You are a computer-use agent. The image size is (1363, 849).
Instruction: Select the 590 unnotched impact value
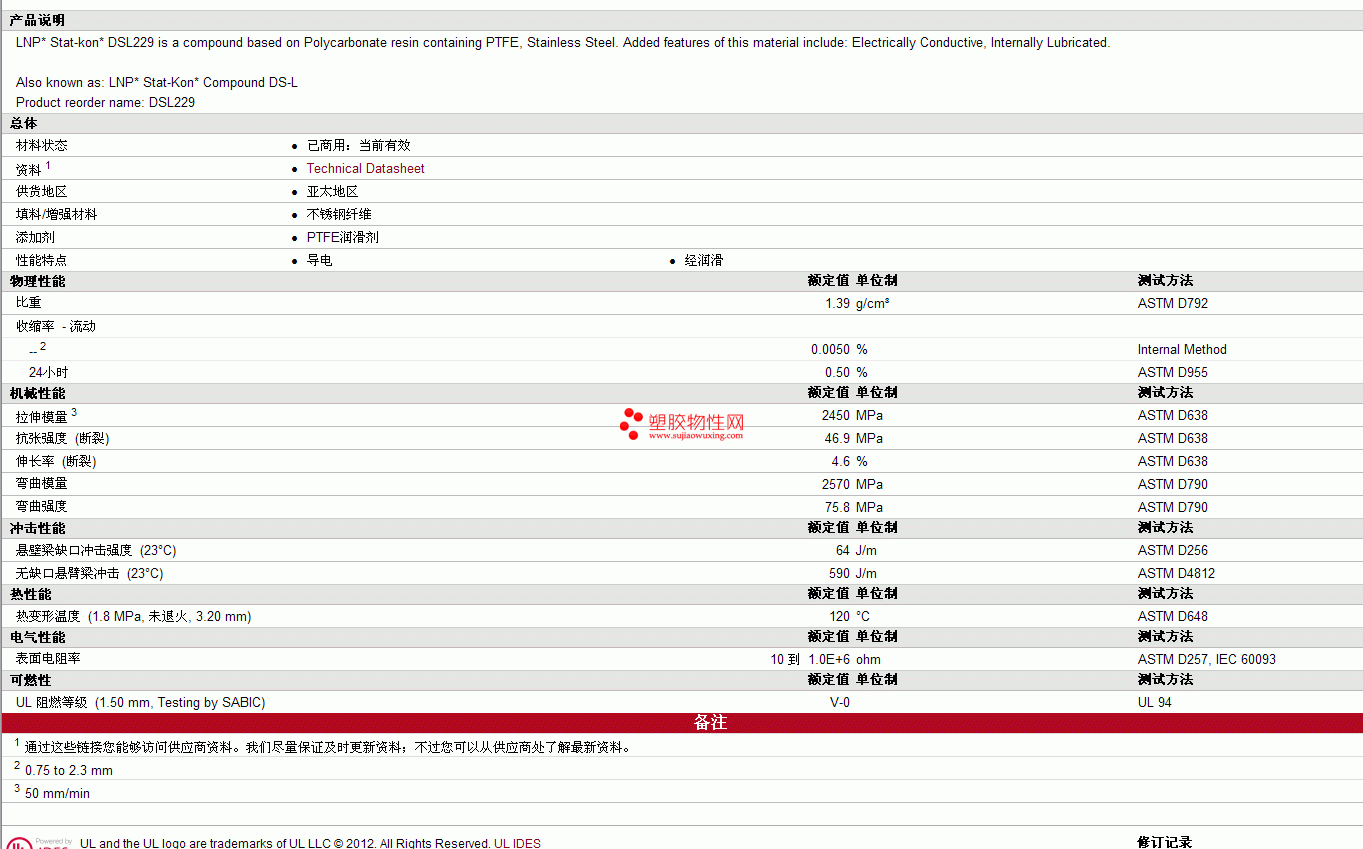coord(840,574)
